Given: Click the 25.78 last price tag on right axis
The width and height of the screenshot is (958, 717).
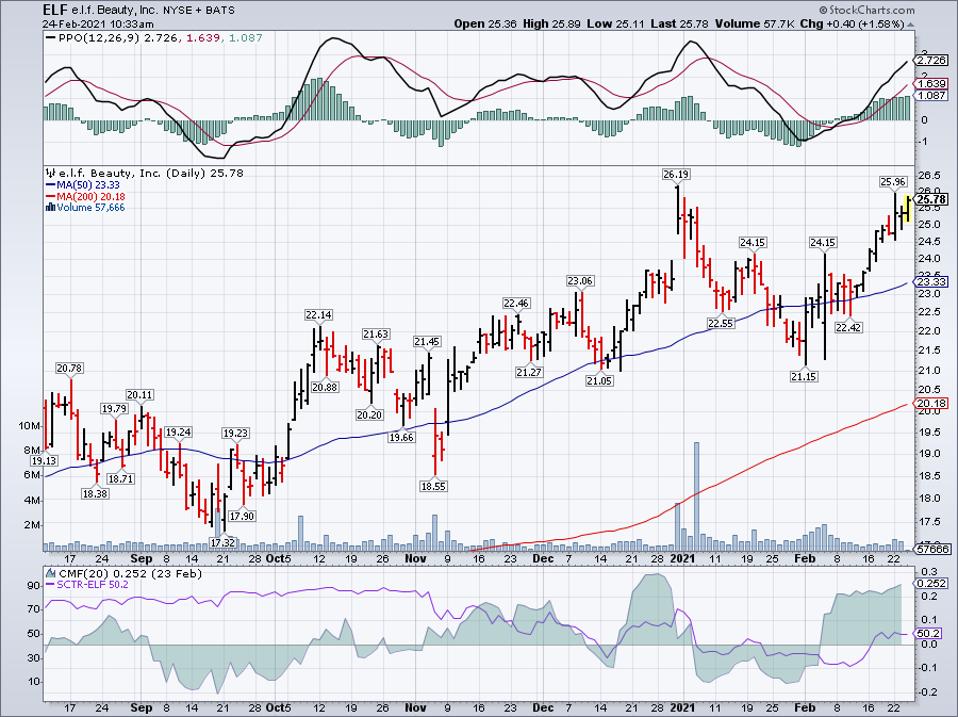Looking at the screenshot, I should (x=931, y=200).
